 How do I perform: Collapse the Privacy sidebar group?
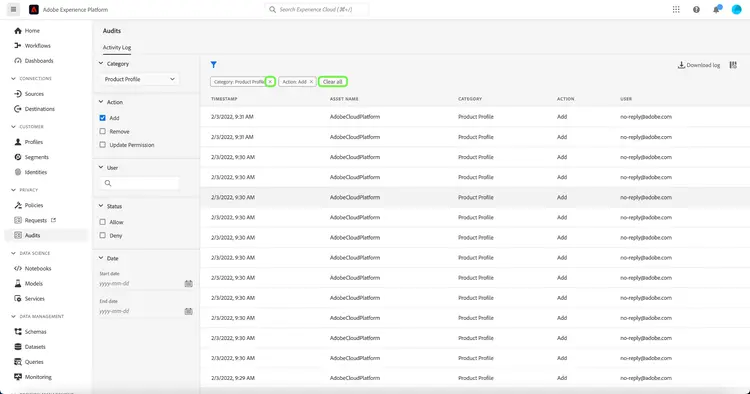click(13, 190)
